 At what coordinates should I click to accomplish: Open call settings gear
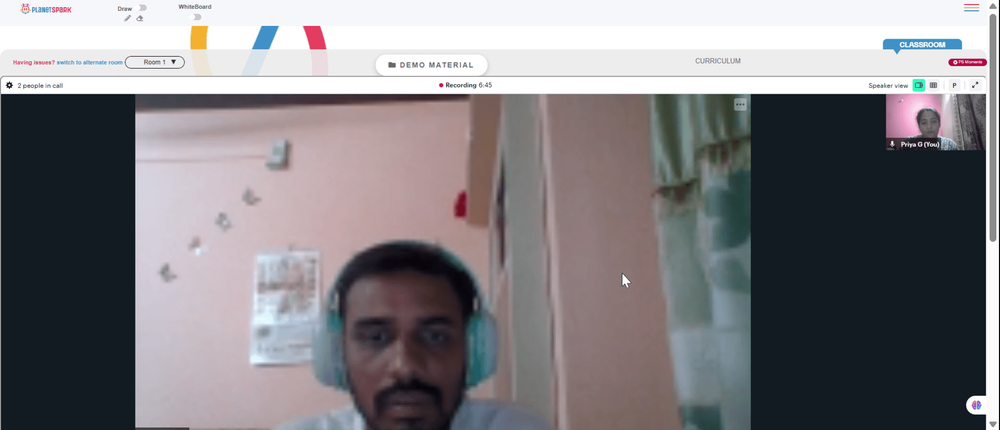[x=10, y=85]
